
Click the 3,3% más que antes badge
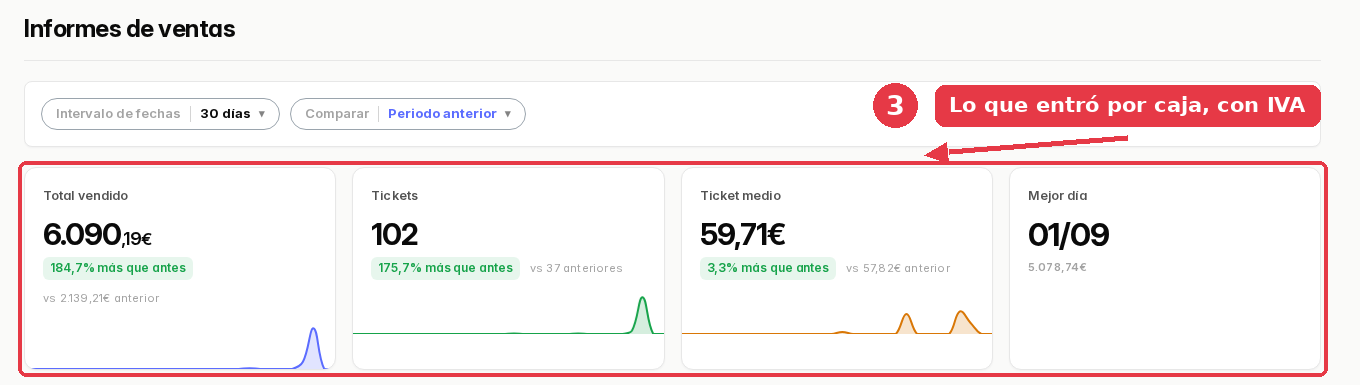tap(768, 268)
